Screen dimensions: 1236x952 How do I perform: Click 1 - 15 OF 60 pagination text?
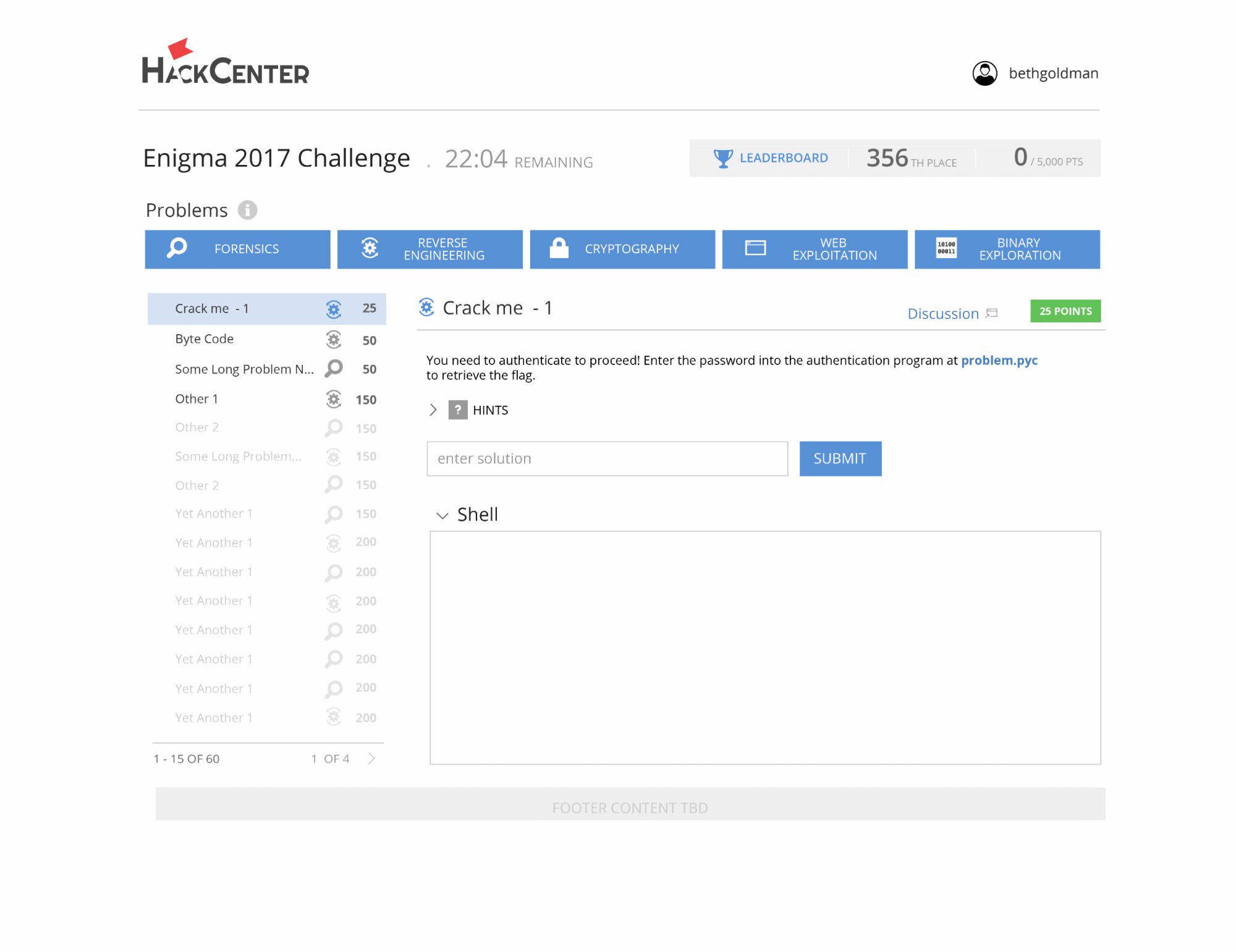(x=187, y=759)
